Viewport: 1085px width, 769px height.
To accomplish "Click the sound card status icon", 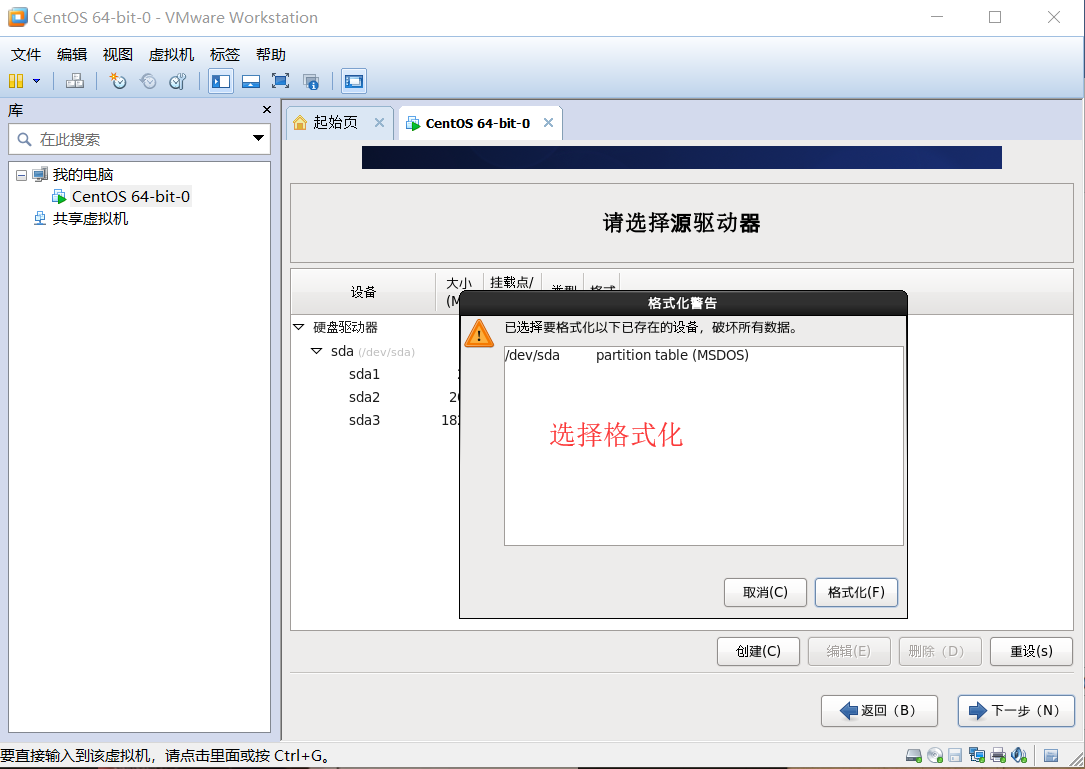I will [x=1019, y=755].
